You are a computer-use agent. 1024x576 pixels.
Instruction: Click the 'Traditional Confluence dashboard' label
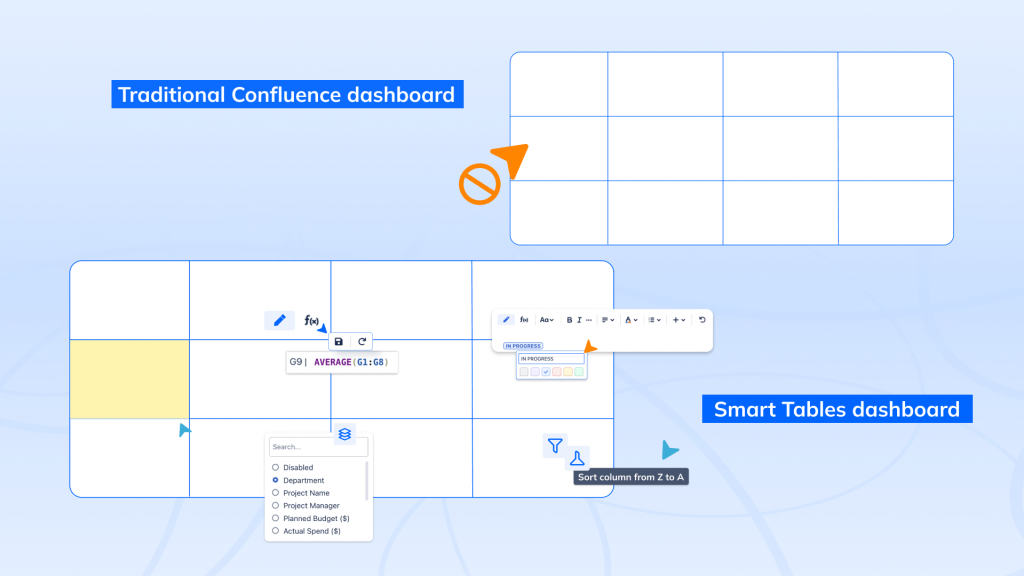pyautogui.click(x=287, y=94)
